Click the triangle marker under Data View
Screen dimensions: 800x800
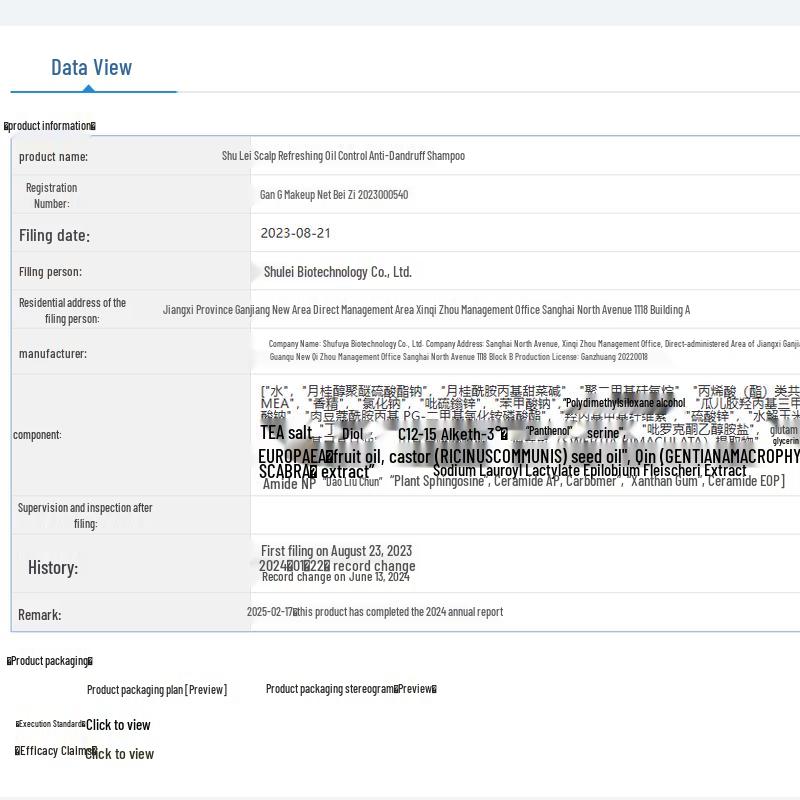pos(89,88)
